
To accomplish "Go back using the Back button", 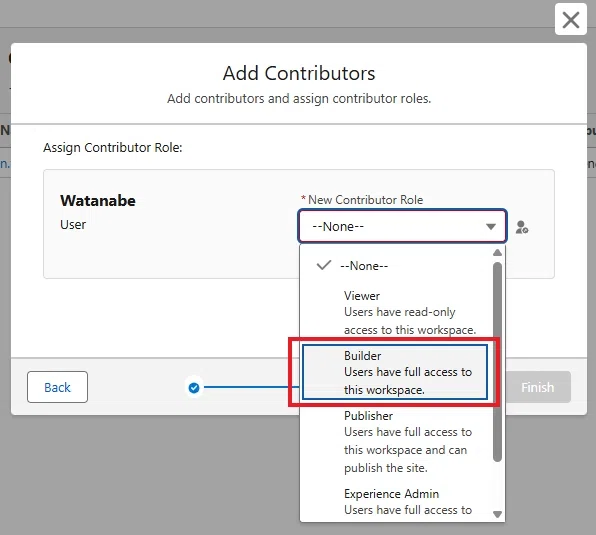I will (57, 387).
